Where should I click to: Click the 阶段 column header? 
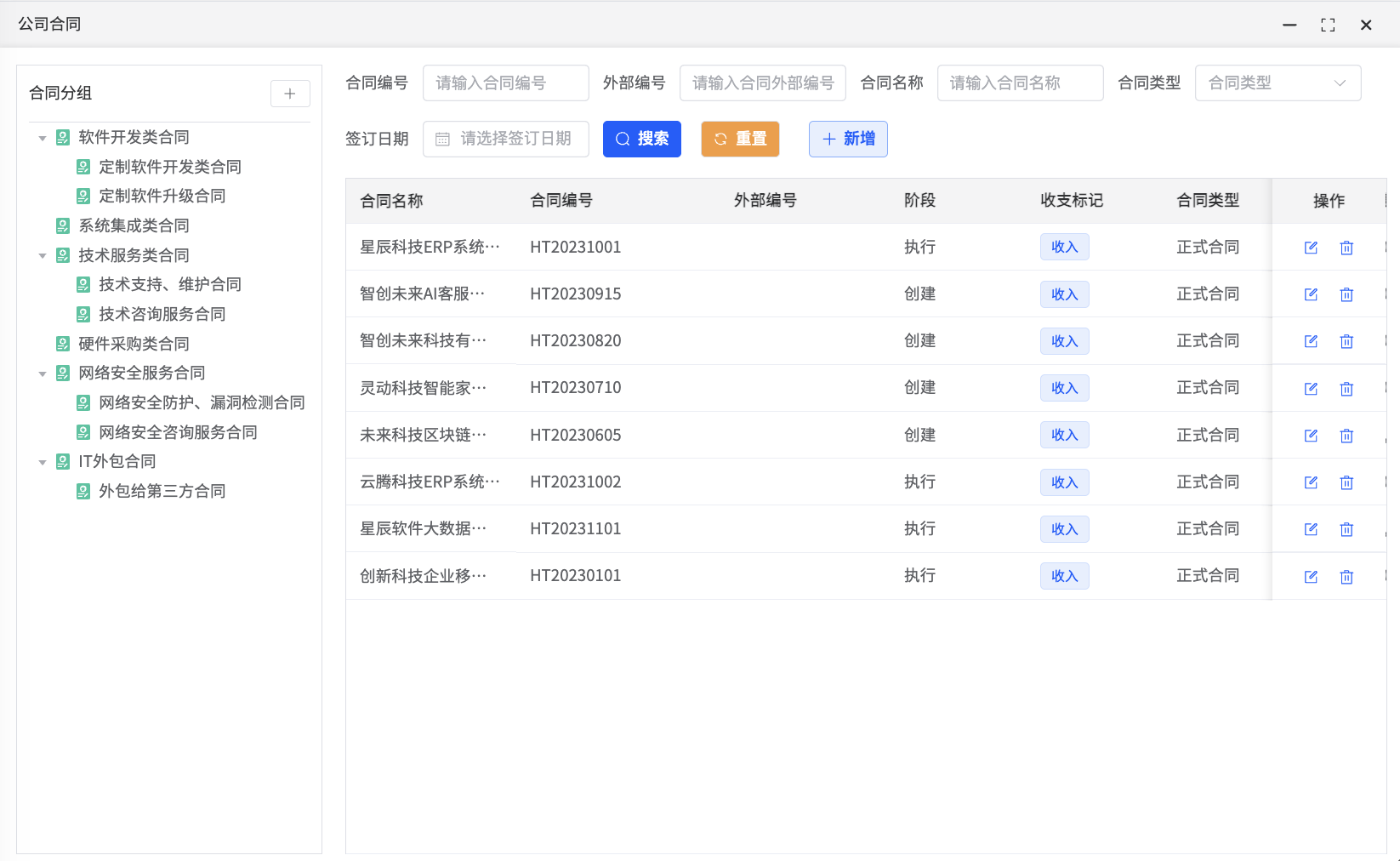click(x=919, y=201)
